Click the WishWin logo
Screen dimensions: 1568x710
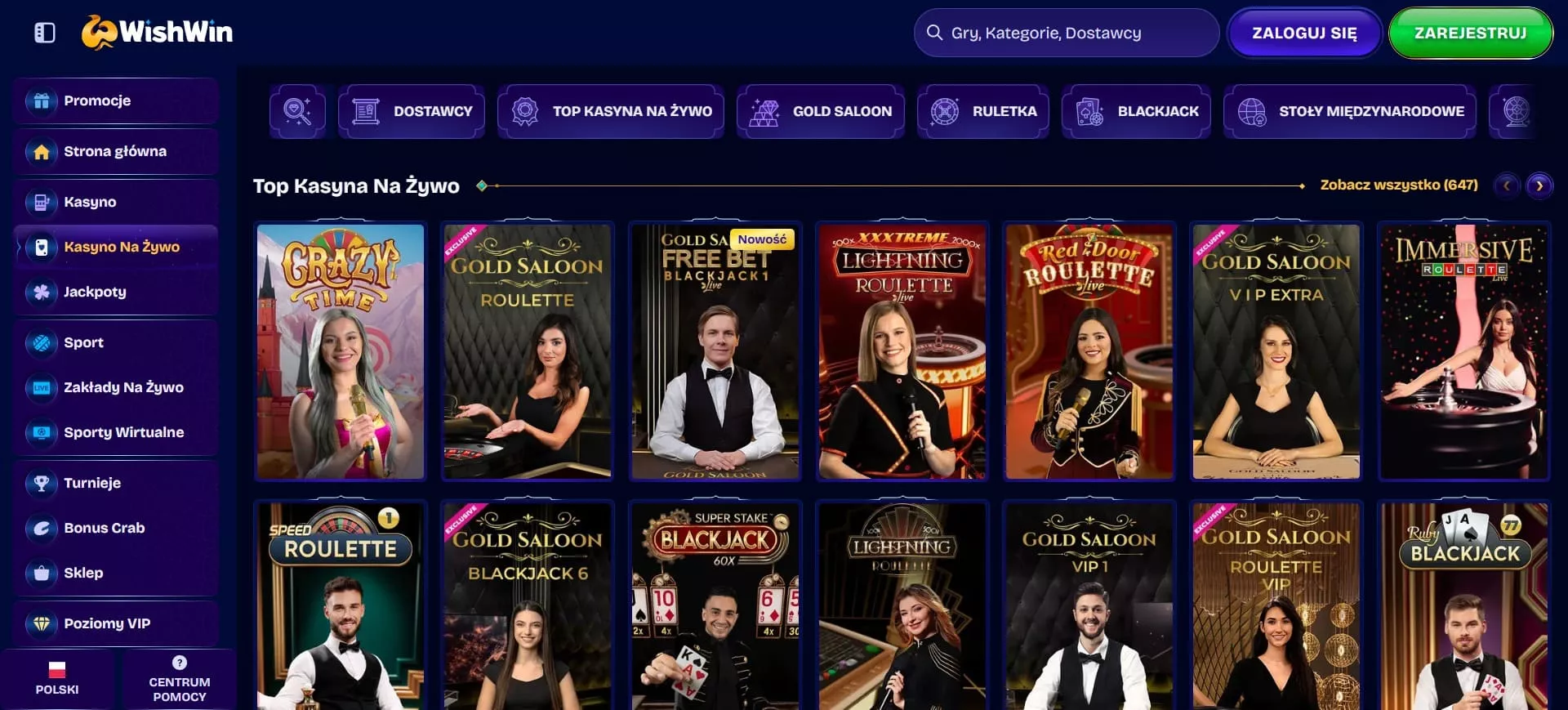[x=158, y=33]
